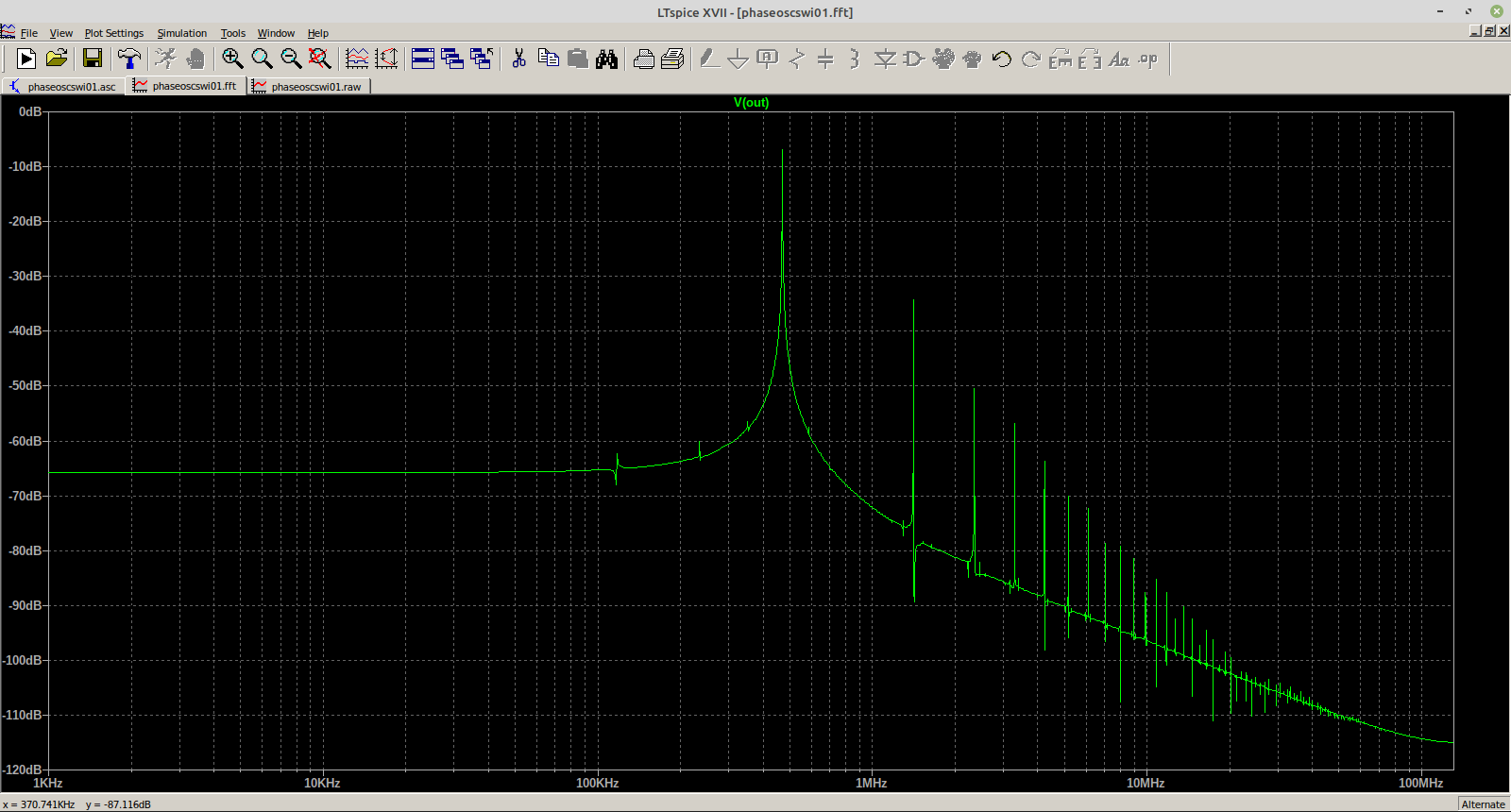The image size is (1511, 812).
Task: Click the -60dB axis label
Action: [x=25, y=441]
